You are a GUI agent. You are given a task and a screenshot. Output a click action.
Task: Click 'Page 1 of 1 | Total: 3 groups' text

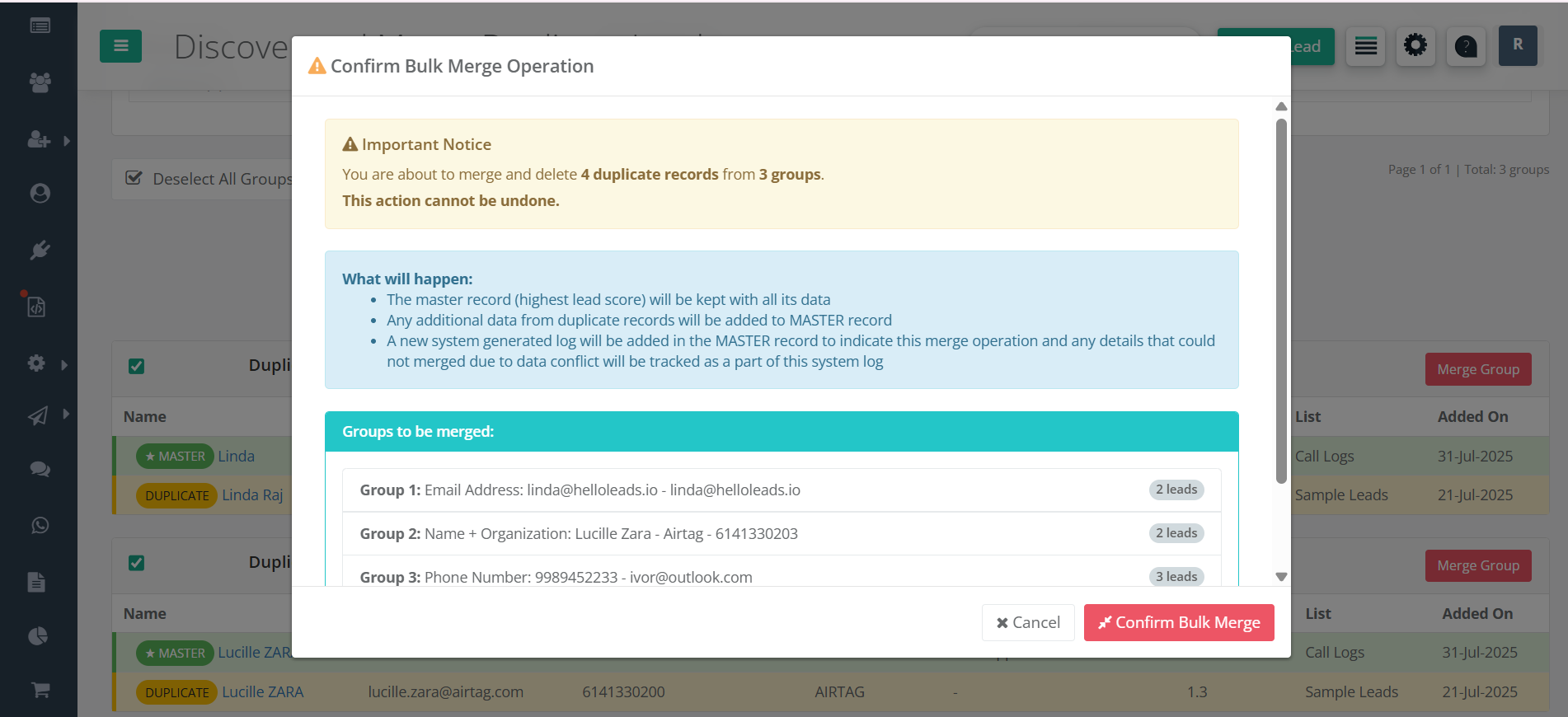click(1468, 169)
